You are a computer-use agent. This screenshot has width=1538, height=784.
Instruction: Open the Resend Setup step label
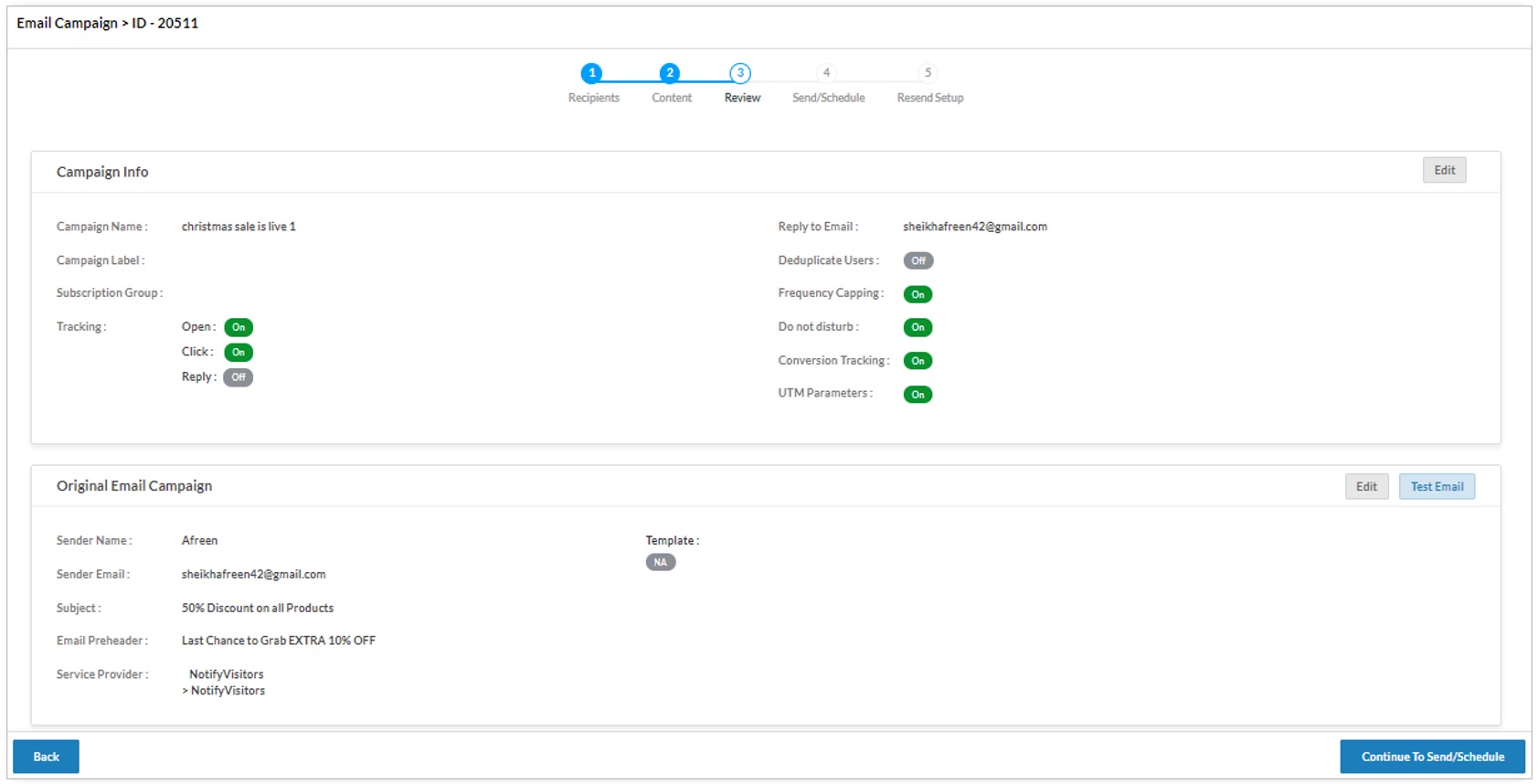coord(929,98)
